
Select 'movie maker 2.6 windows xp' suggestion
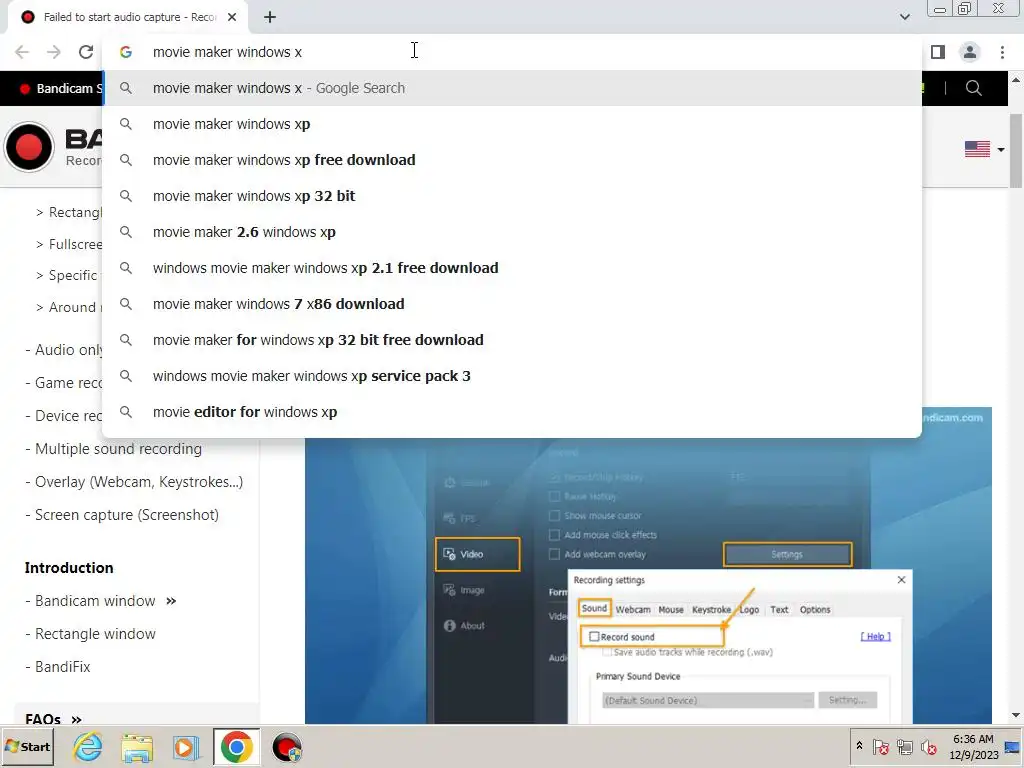coord(513,232)
